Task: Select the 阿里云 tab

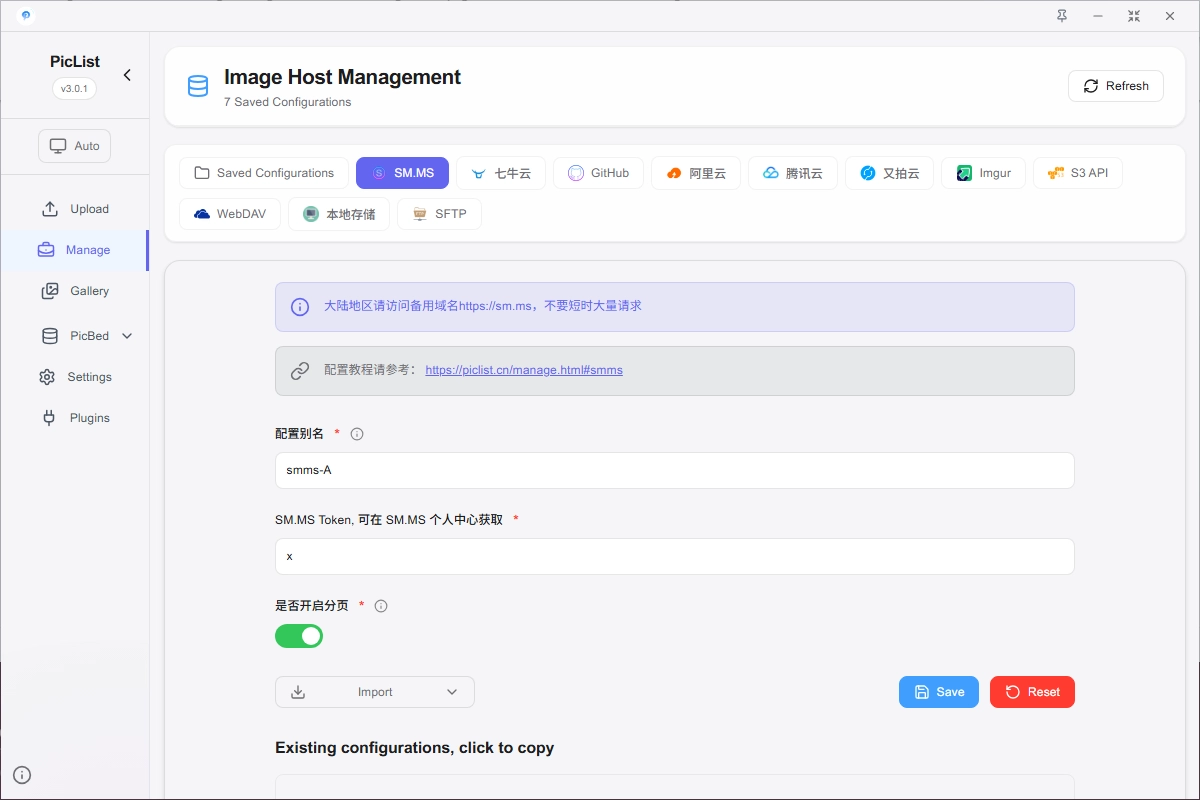Action: point(695,173)
